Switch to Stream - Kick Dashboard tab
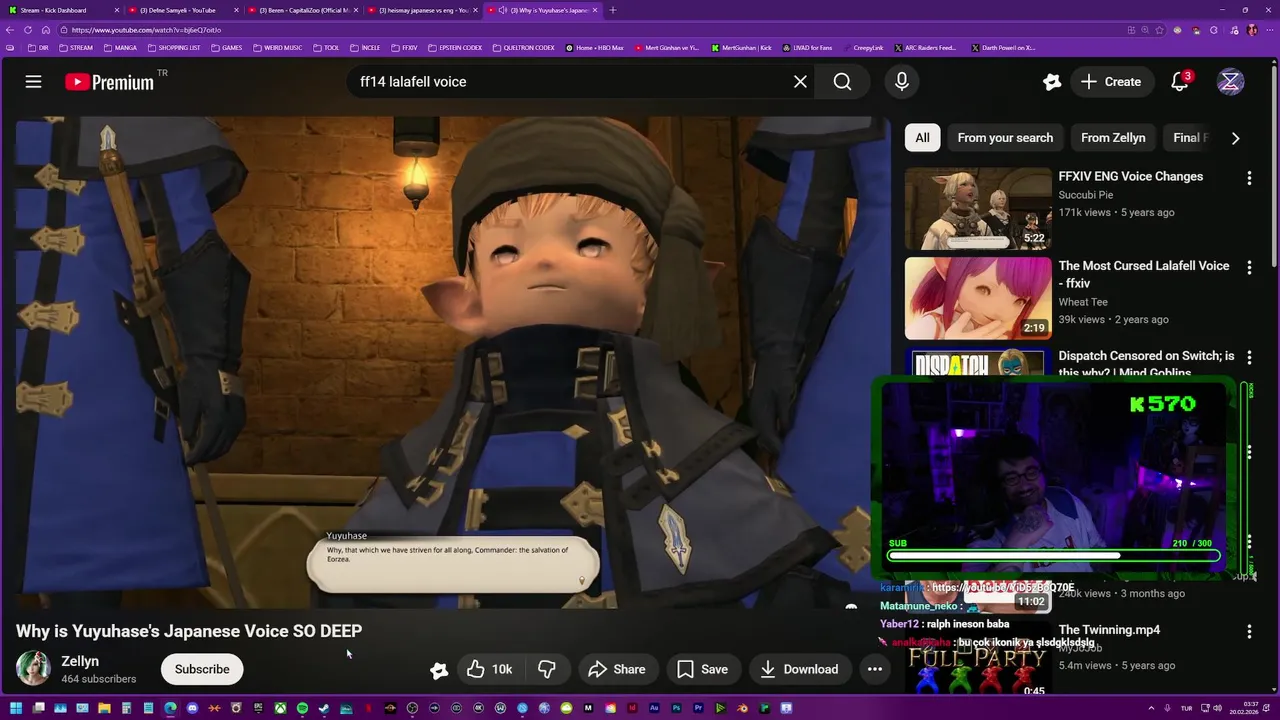This screenshot has width=1280, height=720. (62, 10)
